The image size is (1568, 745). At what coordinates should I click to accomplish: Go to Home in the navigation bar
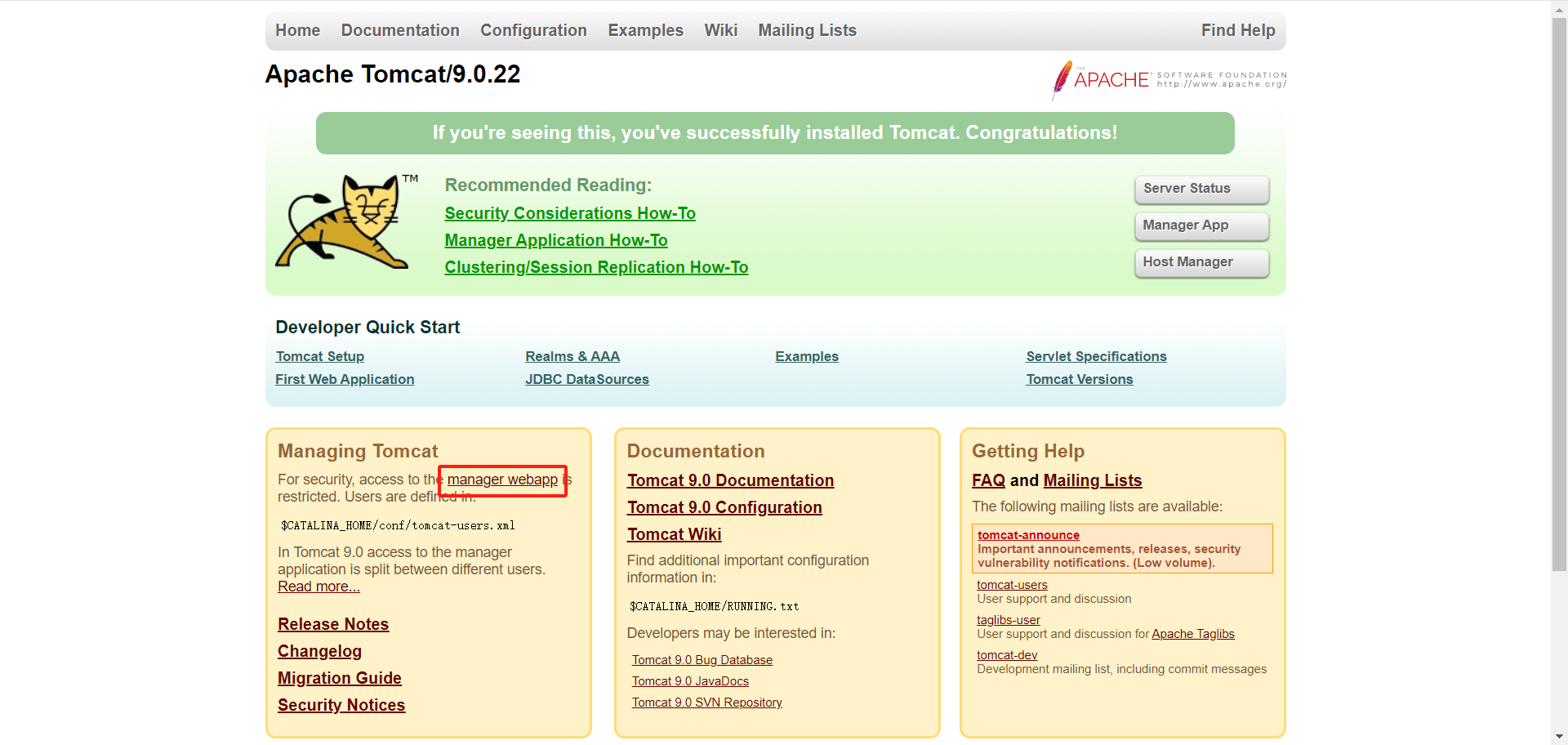[297, 30]
